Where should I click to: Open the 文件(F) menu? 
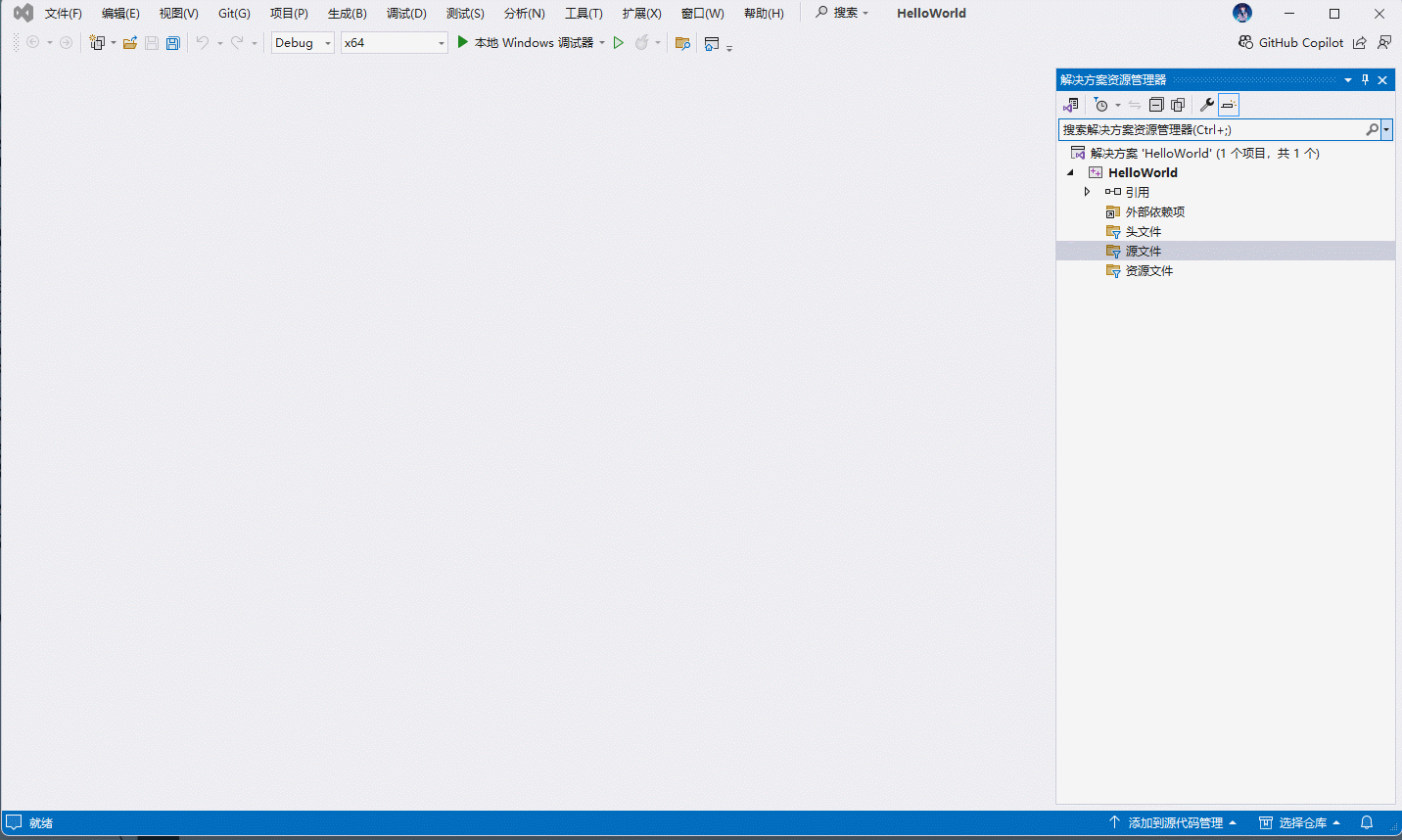coord(64,14)
